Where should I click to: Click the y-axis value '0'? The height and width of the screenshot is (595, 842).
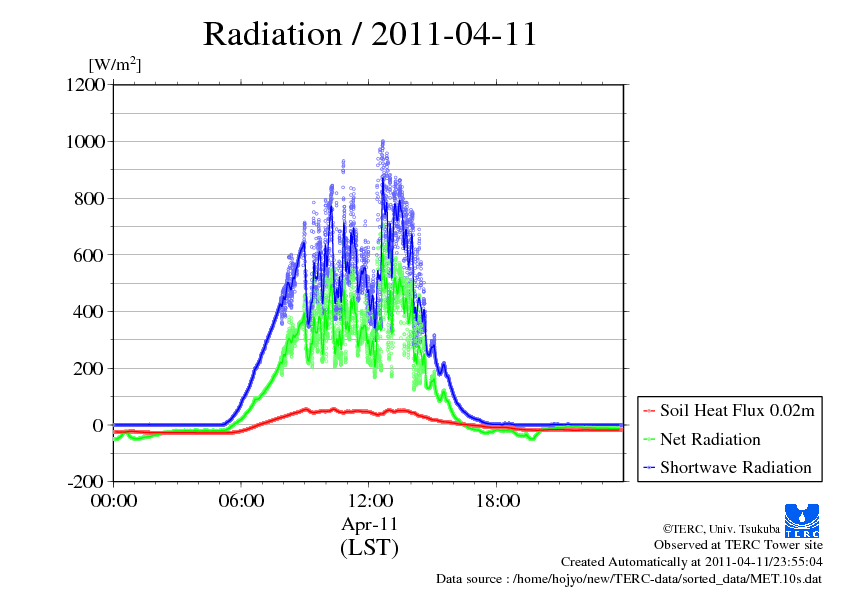[98, 425]
